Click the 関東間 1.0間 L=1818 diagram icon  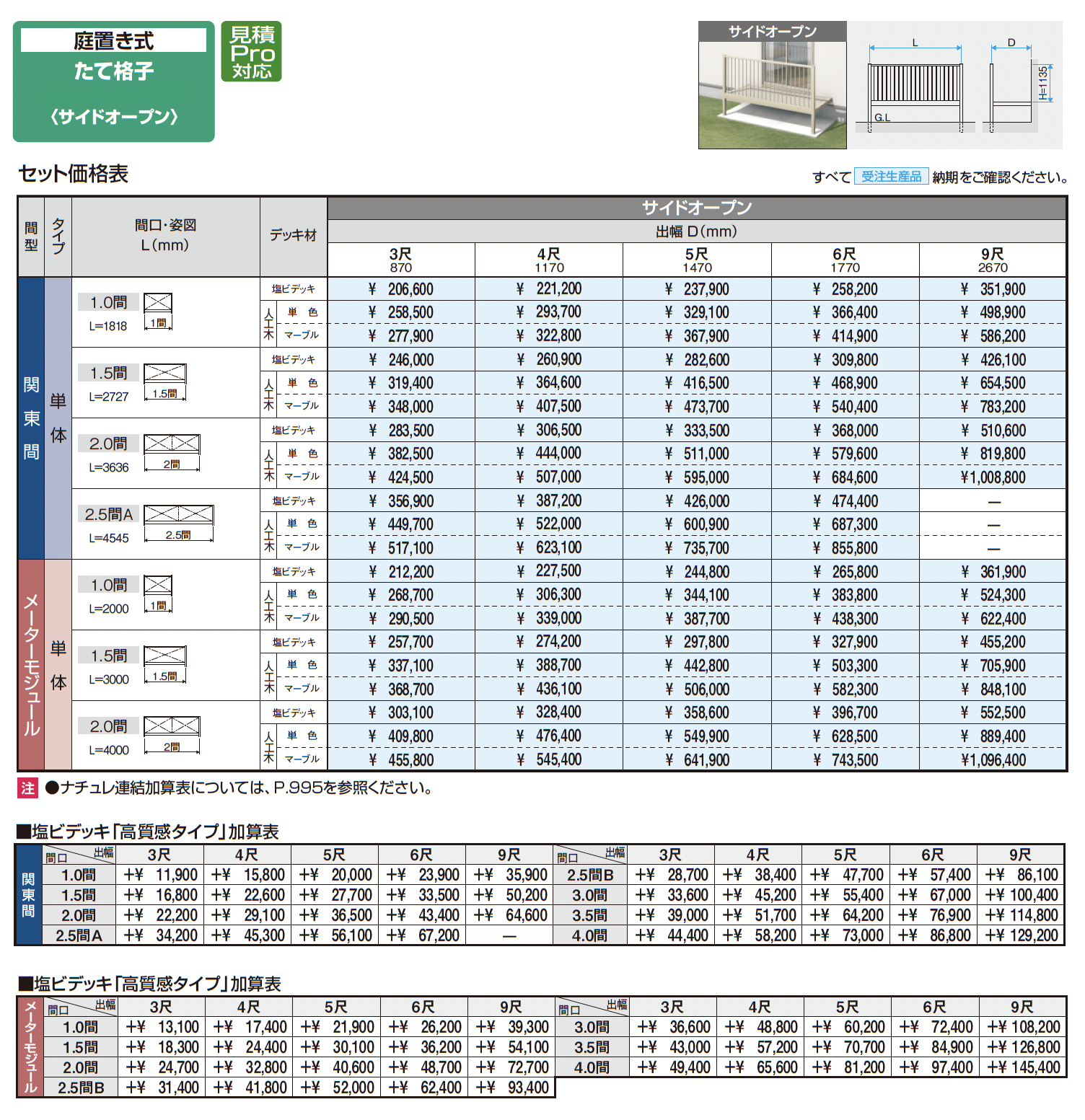coord(158,312)
